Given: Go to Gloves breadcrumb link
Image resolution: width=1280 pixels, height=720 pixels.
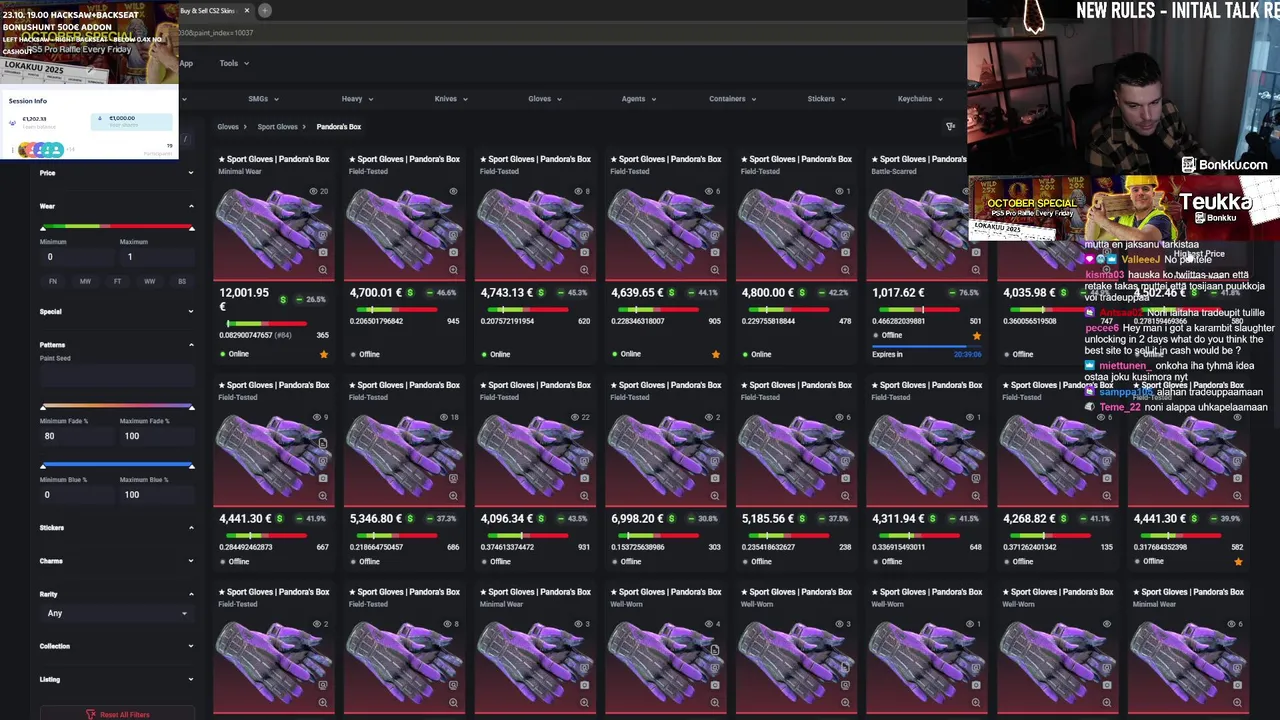Looking at the screenshot, I should tap(228, 127).
